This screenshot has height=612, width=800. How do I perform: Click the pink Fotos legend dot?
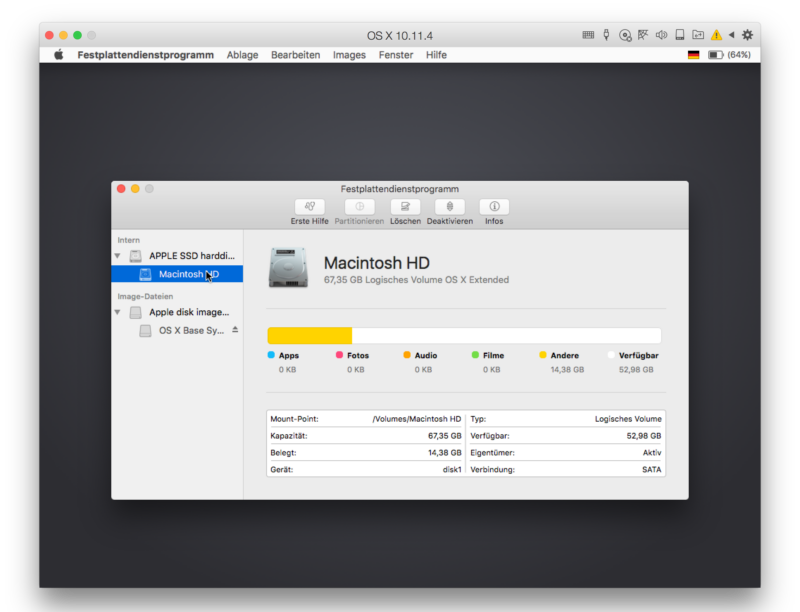click(x=339, y=355)
